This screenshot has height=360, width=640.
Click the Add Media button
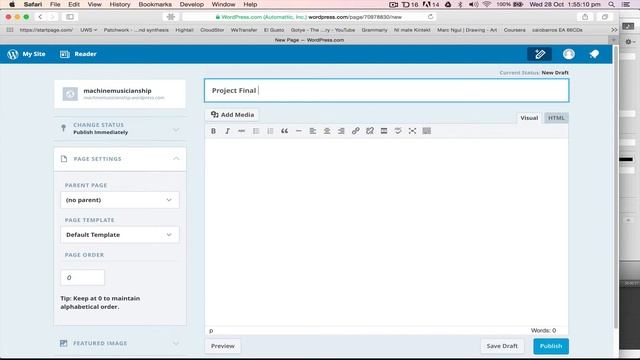[232, 115]
